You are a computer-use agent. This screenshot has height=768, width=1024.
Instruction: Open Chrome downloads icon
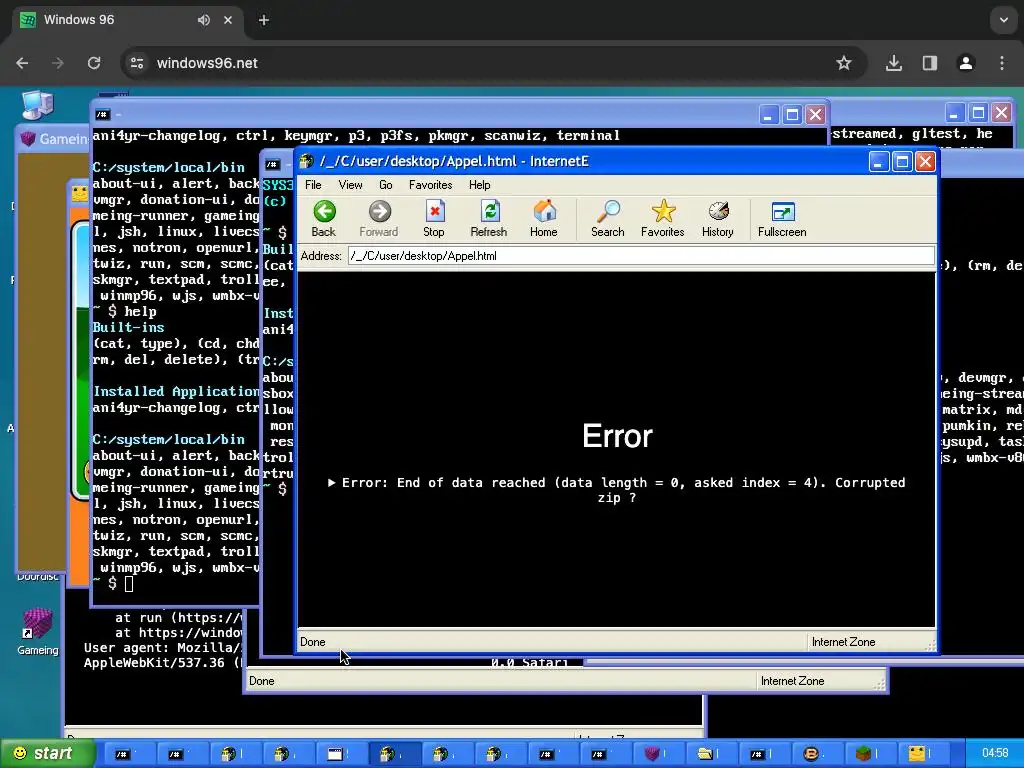point(894,63)
